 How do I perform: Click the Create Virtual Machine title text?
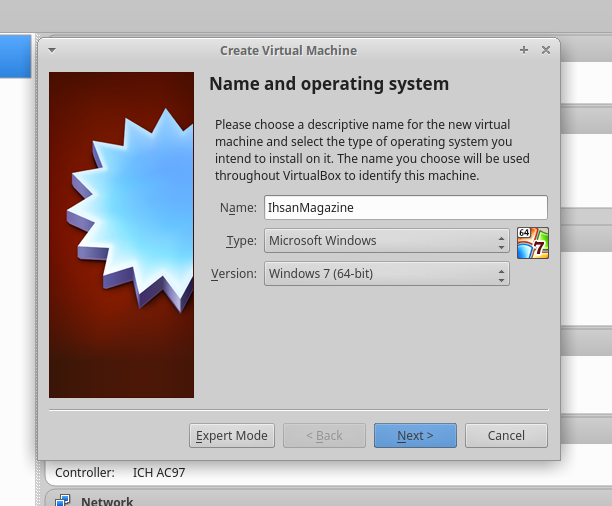click(288, 50)
